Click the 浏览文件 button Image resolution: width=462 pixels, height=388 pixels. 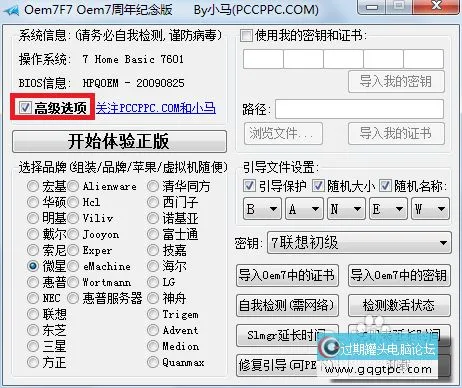point(283,133)
